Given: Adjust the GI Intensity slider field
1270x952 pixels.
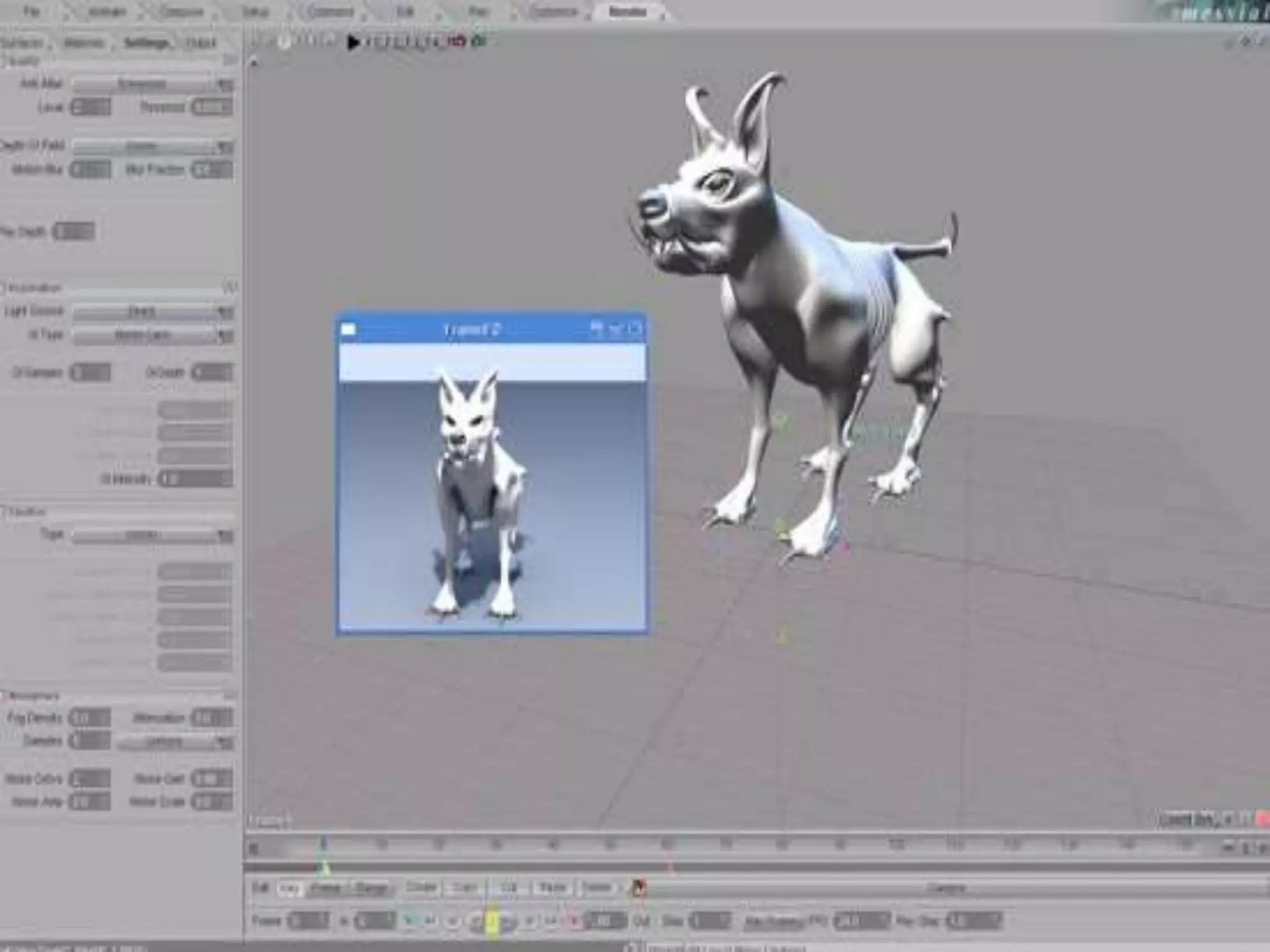Looking at the screenshot, I should (x=195, y=479).
